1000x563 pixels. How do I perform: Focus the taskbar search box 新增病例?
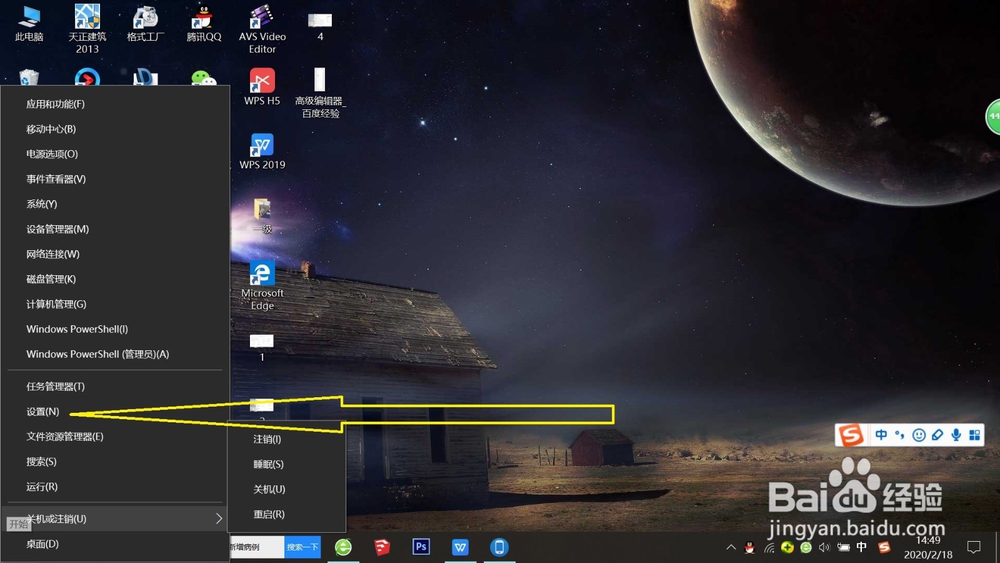point(256,547)
